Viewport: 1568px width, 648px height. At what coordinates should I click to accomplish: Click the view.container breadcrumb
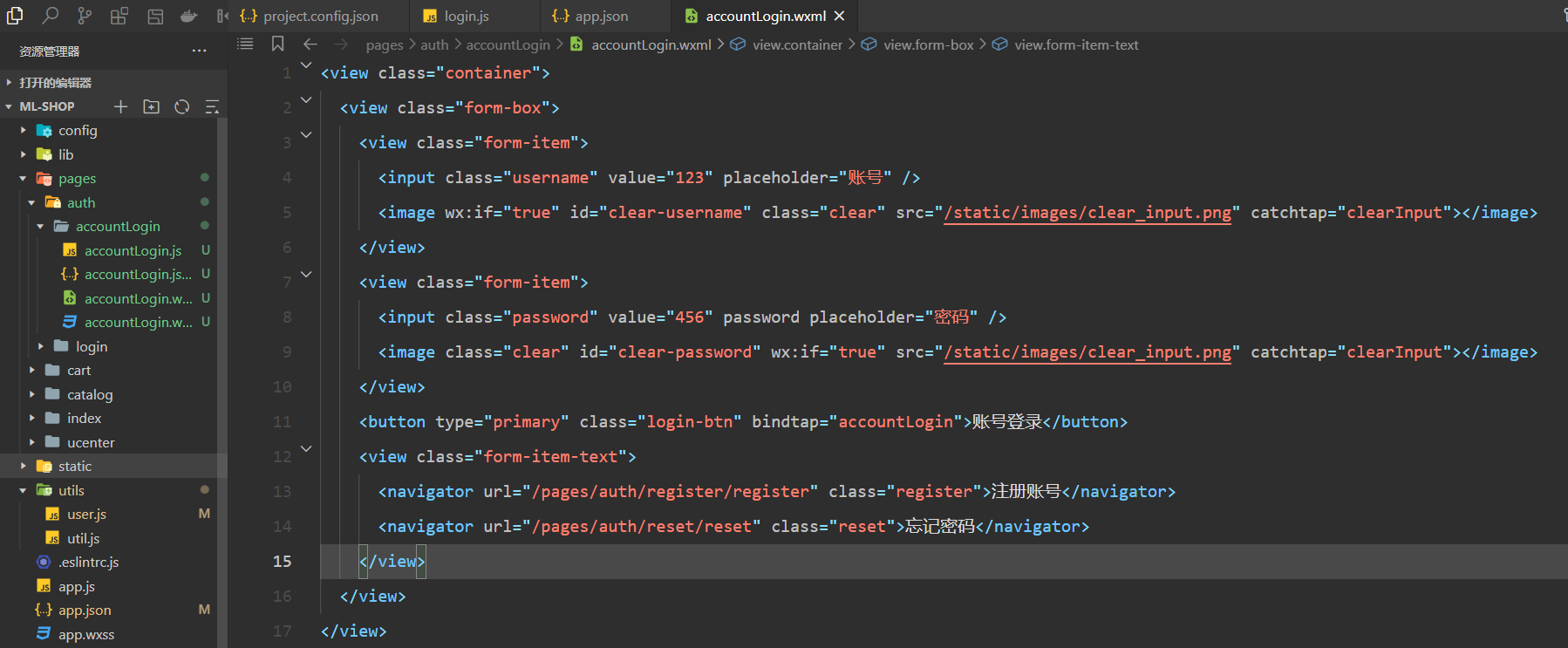pyautogui.click(x=798, y=44)
